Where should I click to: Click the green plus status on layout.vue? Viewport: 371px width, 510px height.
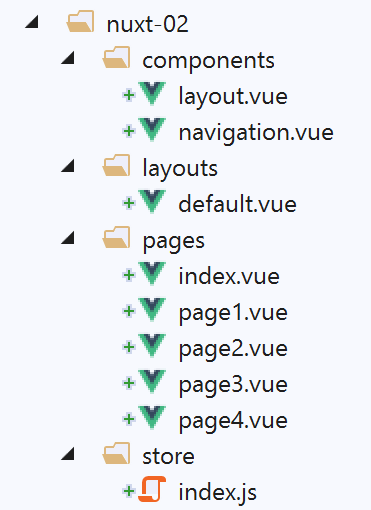(129, 95)
